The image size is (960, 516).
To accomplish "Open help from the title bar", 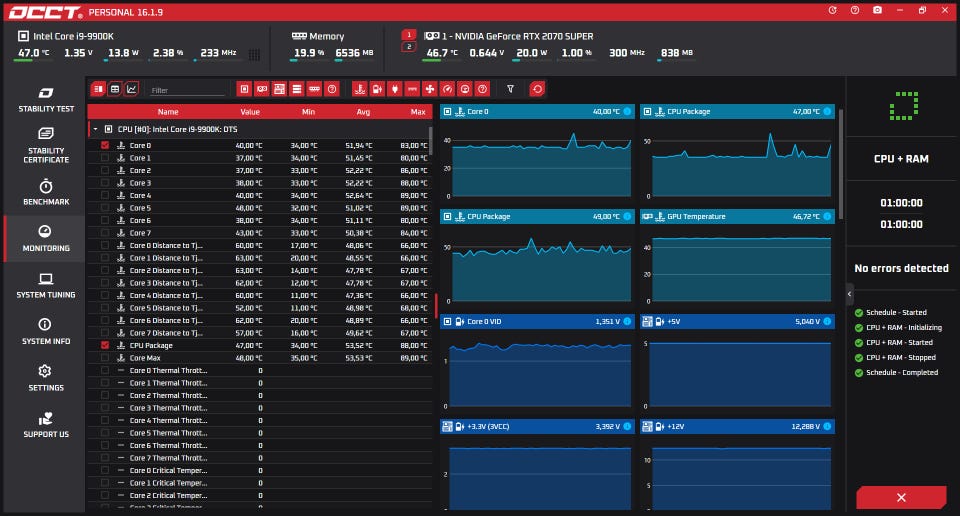I will [855, 10].
